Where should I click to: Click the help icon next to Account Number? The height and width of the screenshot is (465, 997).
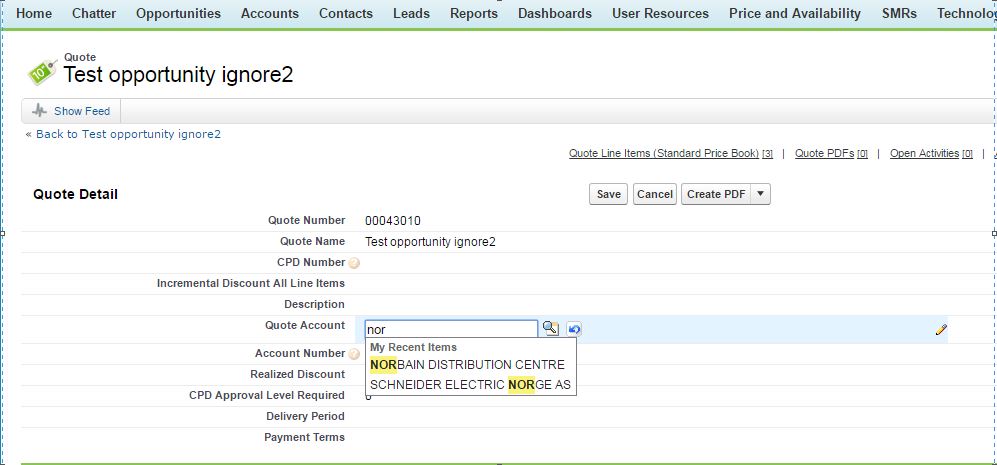coord(354,354)
